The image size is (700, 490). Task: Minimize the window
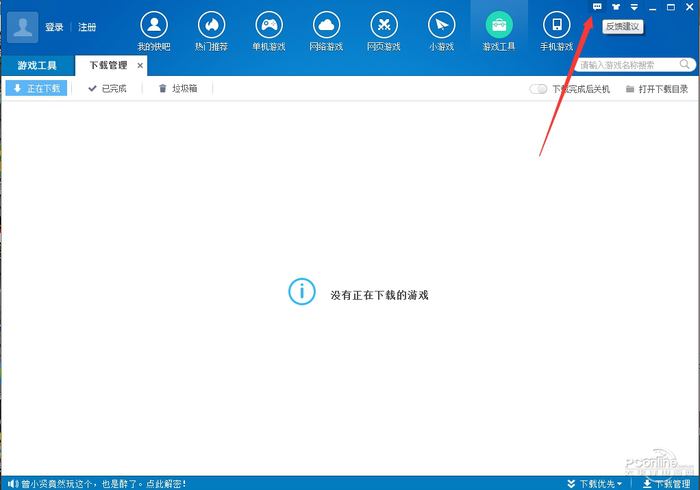tap(653, 7)
